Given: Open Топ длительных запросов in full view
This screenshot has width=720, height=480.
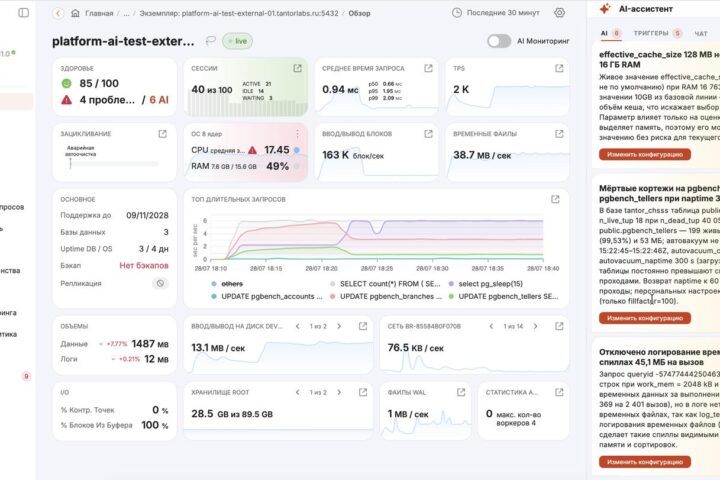Looking at the screenshot, I should 555,199.
